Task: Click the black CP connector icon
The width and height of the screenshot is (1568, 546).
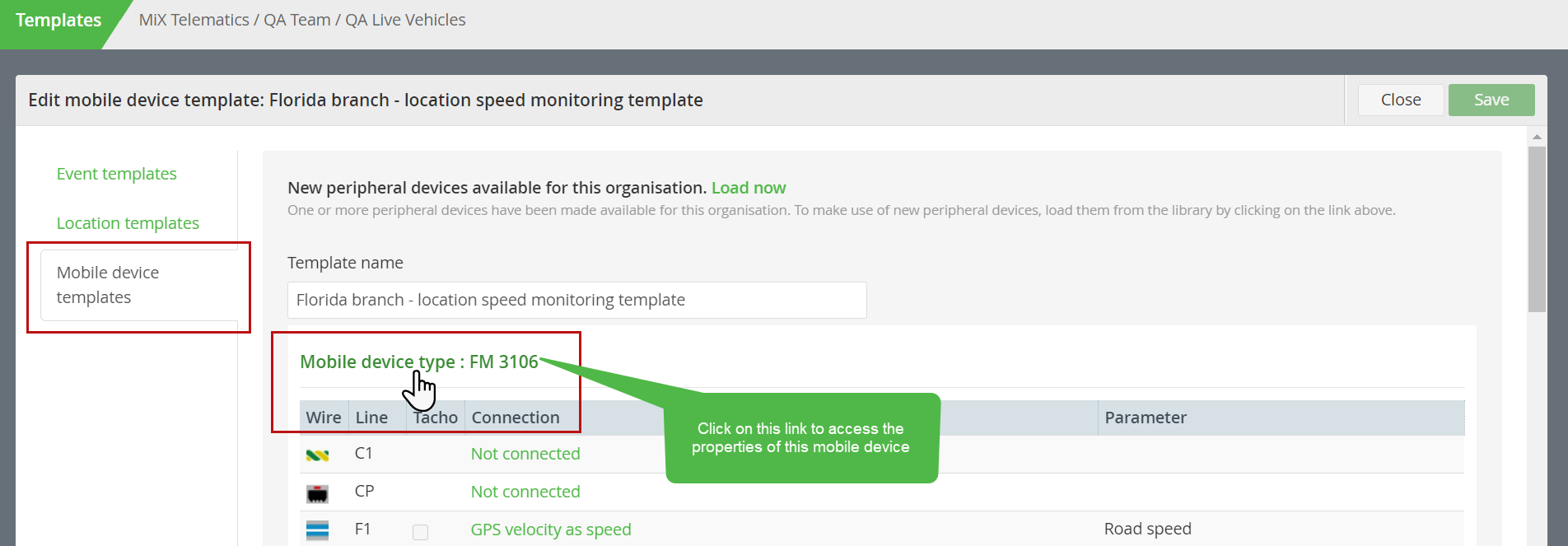Action: click(317, 493)
